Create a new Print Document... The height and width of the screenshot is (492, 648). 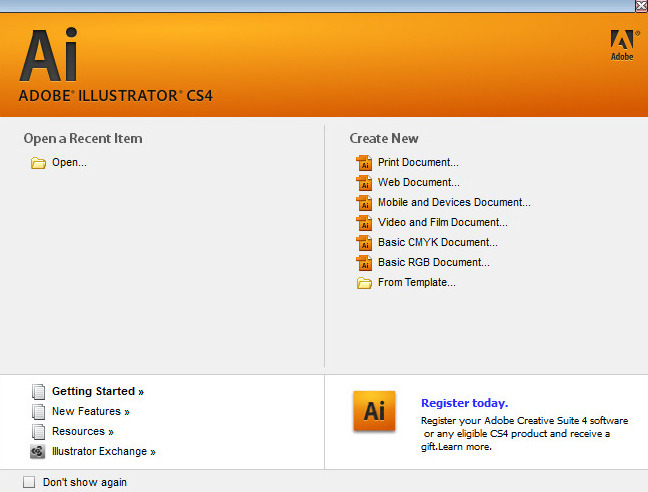[418, 162]
